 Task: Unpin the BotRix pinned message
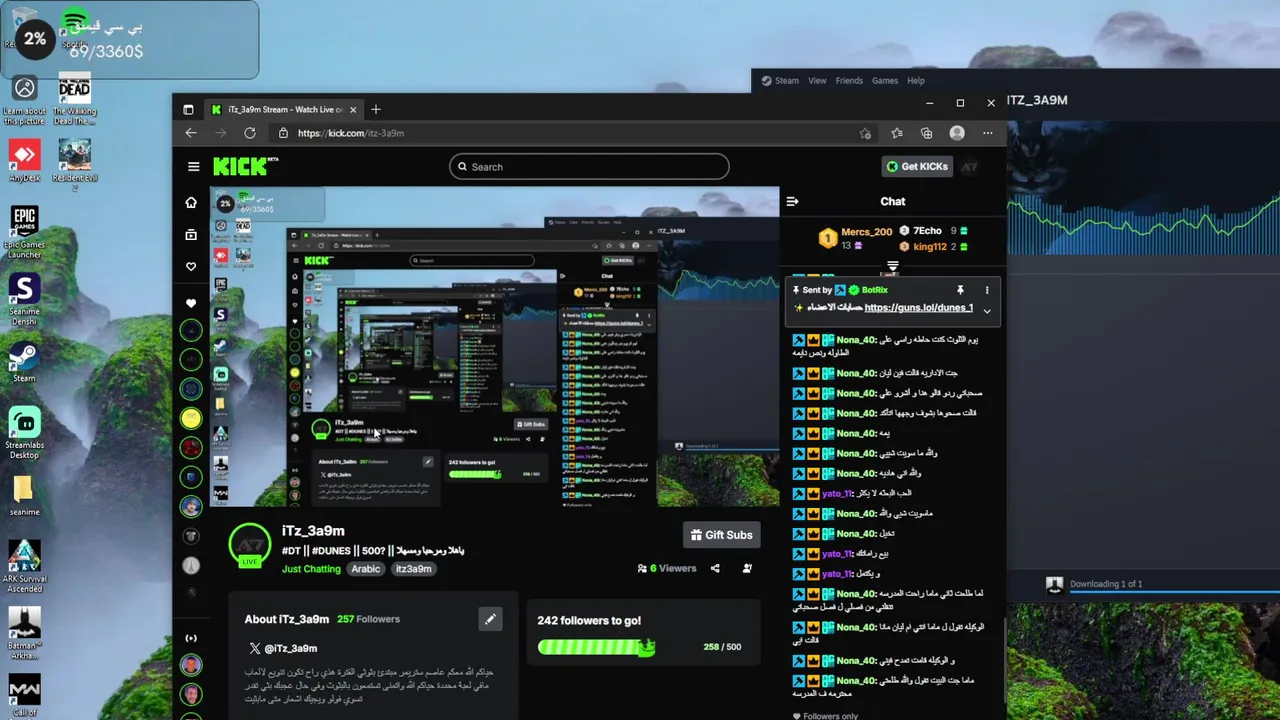click(x=960, y=290)
